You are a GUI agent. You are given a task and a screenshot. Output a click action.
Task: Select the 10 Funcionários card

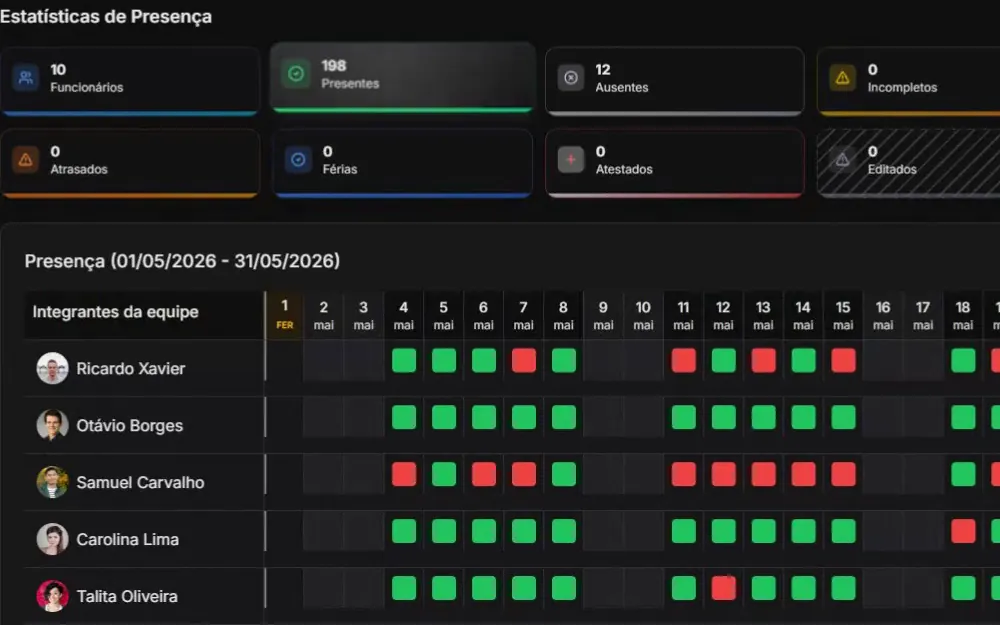click(130, 81)
